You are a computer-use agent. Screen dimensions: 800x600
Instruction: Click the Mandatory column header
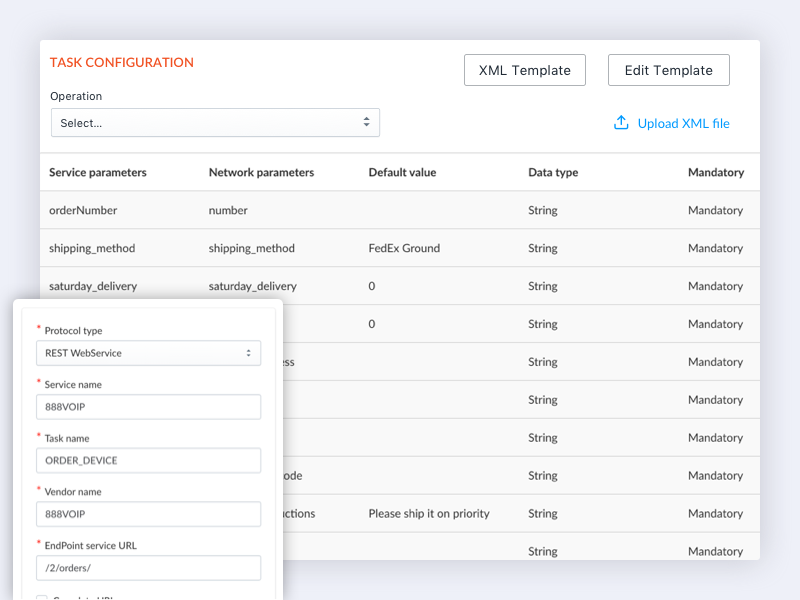[715, 173]
